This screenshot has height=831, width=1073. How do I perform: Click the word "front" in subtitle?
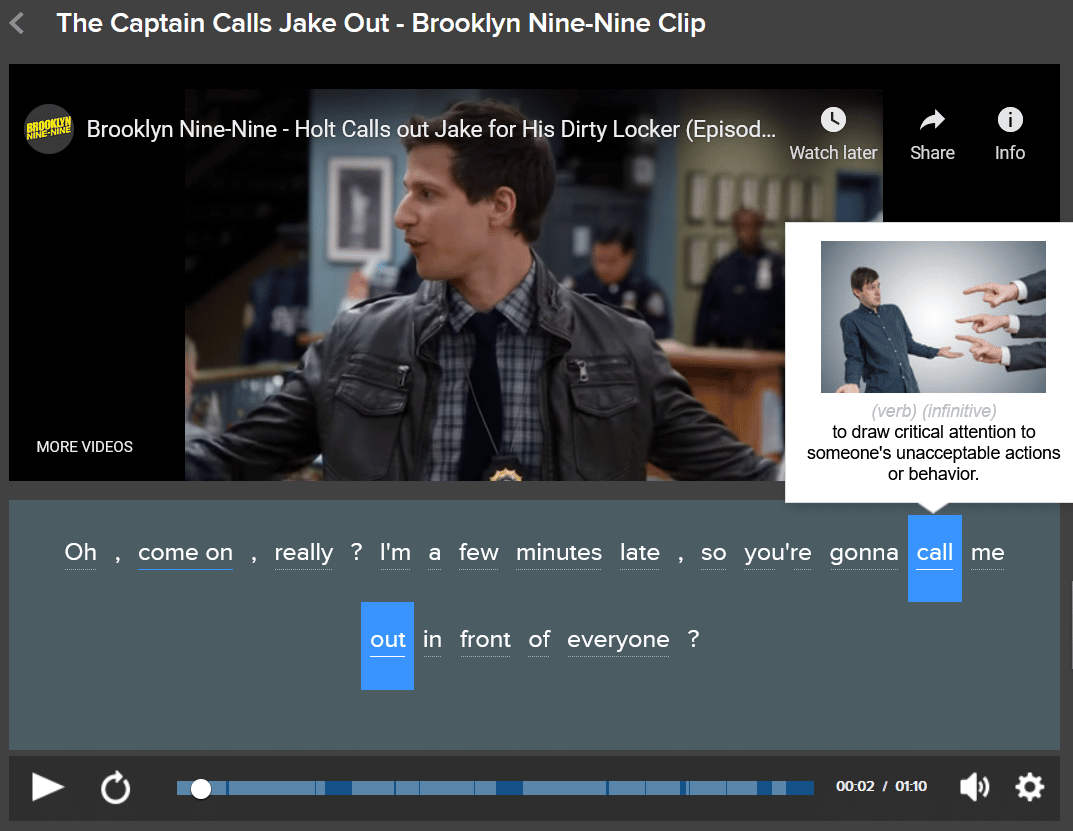tap(485, 640)
